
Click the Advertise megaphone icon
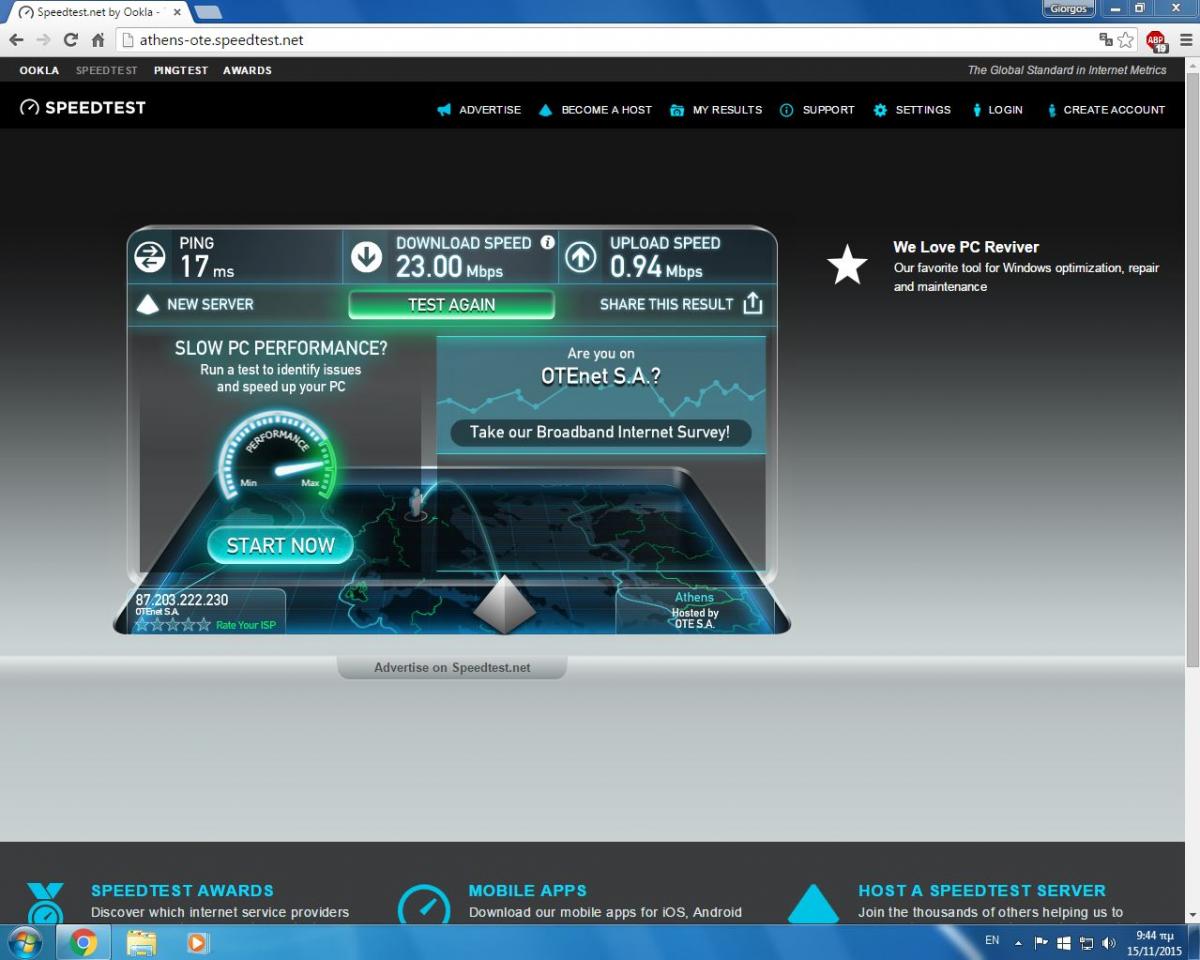tap(444, 110)
